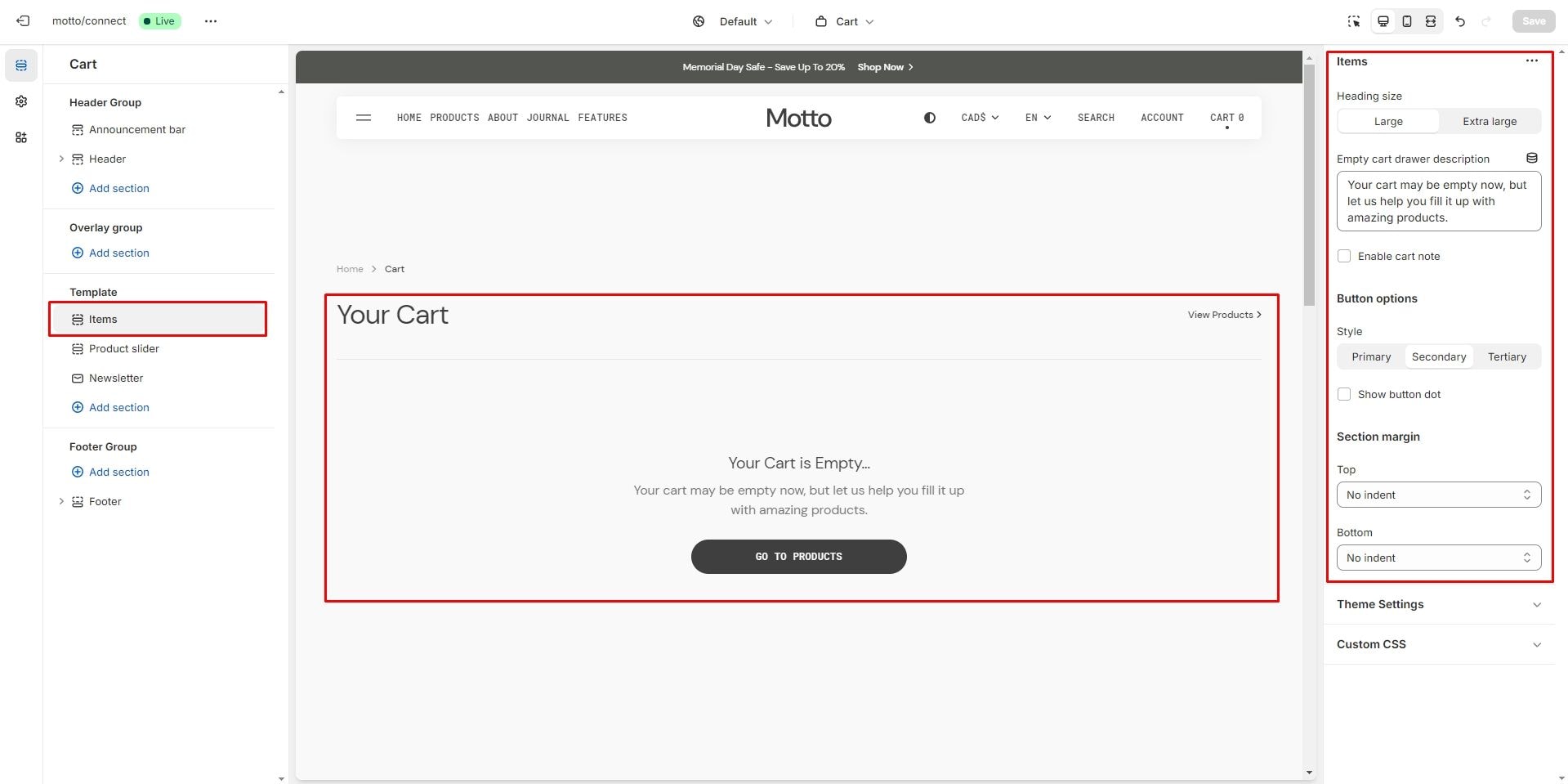Select Product slider section

(124, 348)
